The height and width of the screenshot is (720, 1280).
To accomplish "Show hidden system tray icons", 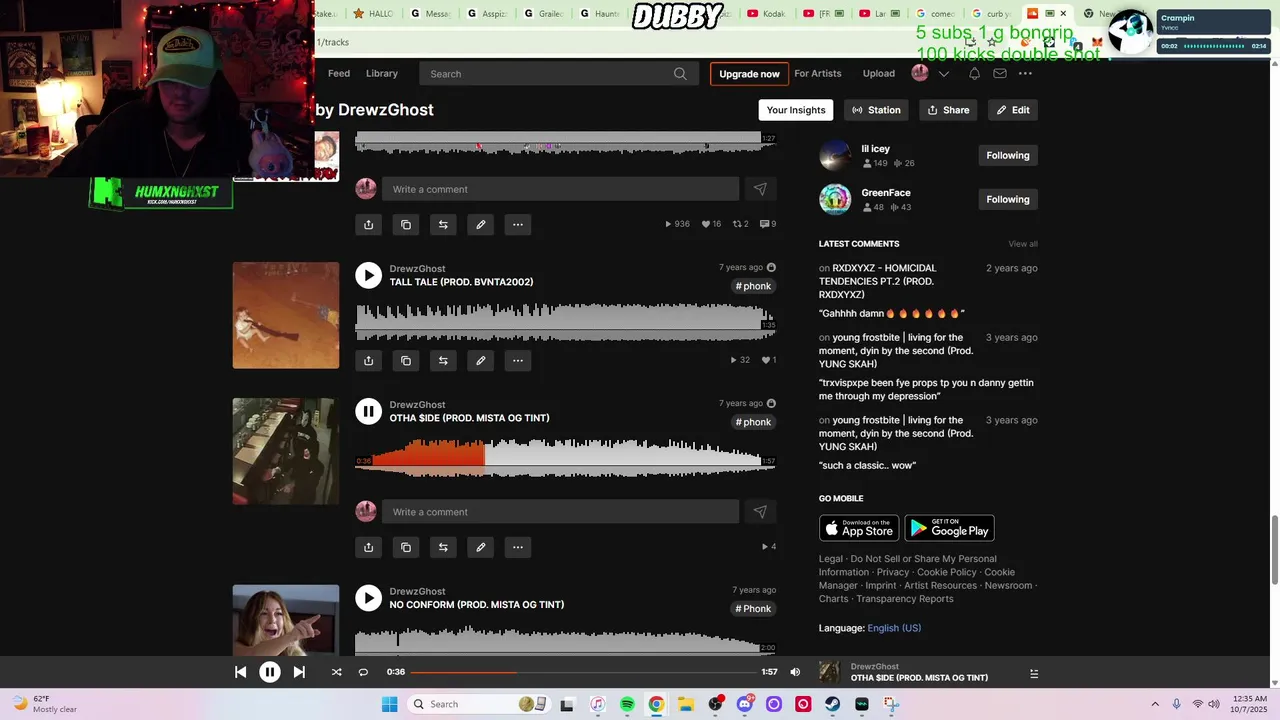I will pos(1155,704).
